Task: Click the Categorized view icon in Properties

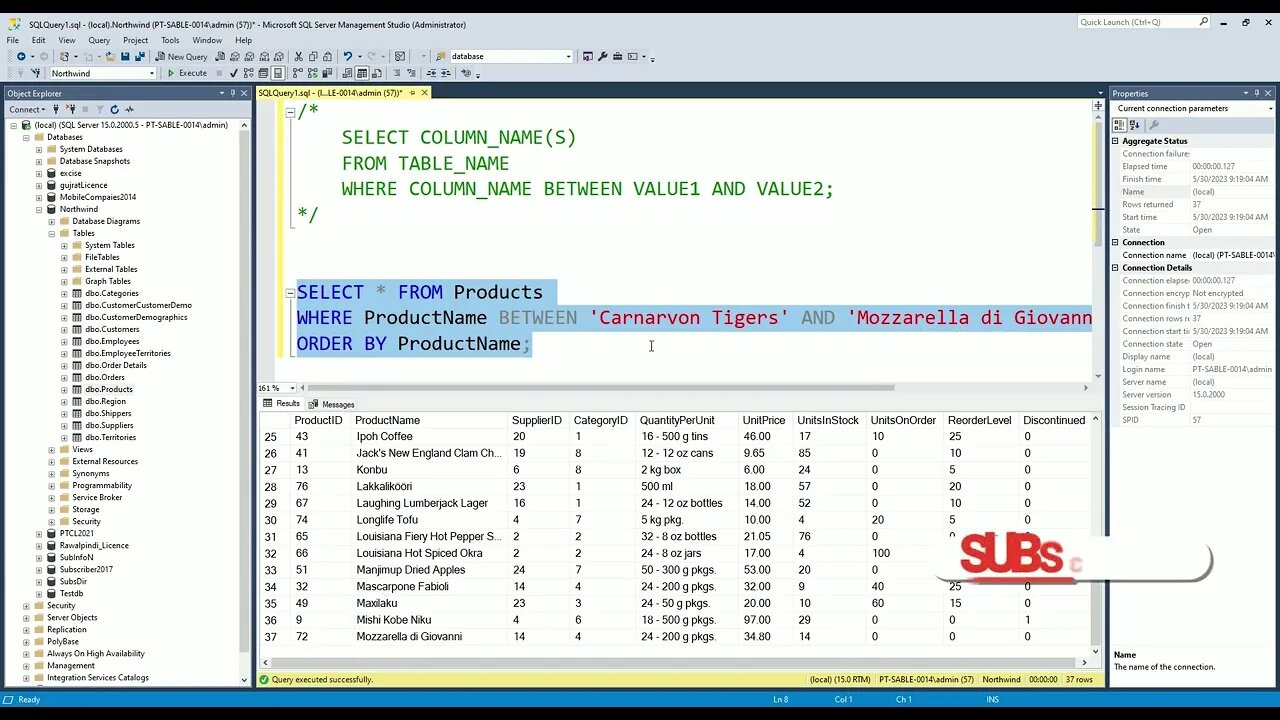Action: coord(1120,125)
